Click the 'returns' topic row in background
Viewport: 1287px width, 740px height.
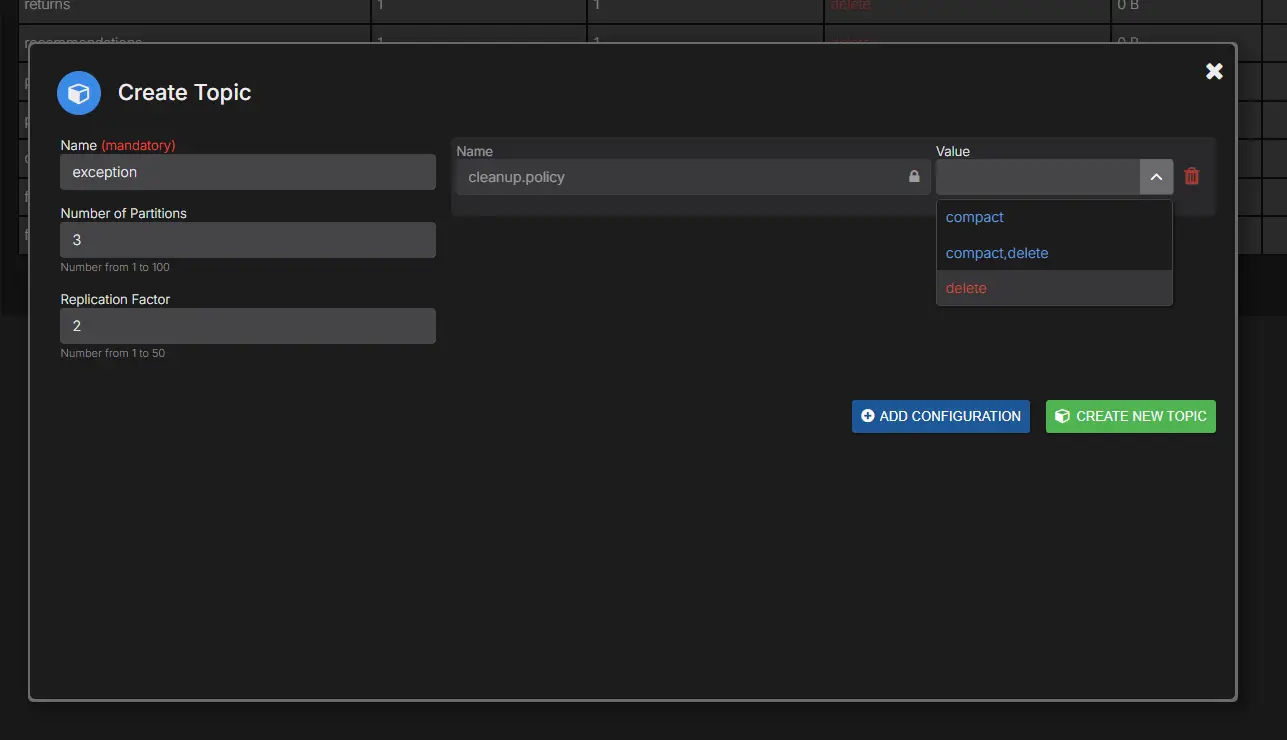pos(190,6)
